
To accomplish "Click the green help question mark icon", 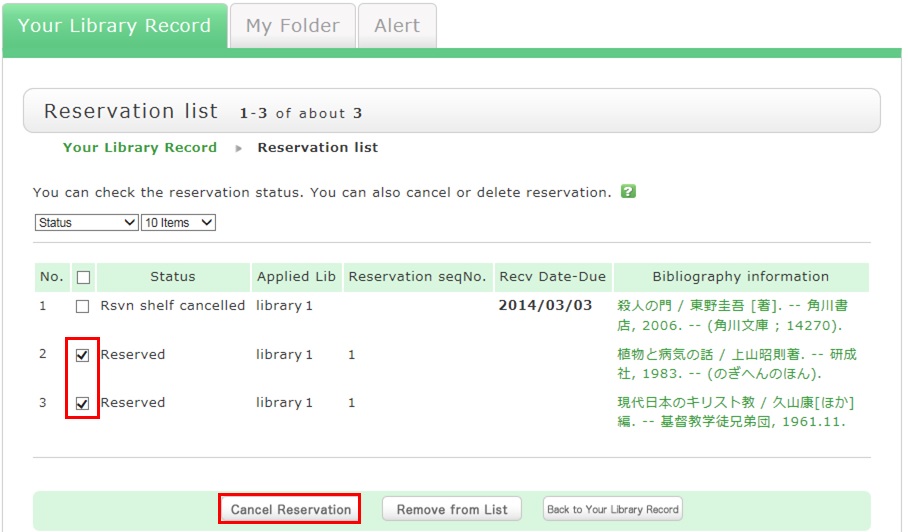I will [628, 191].
